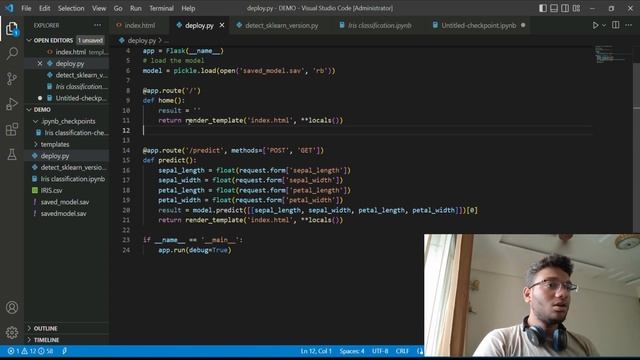The width and height of the screenshot is (640, 360).
Task: Click the editor minimap code preview
Action: click(x=611, y=54)
